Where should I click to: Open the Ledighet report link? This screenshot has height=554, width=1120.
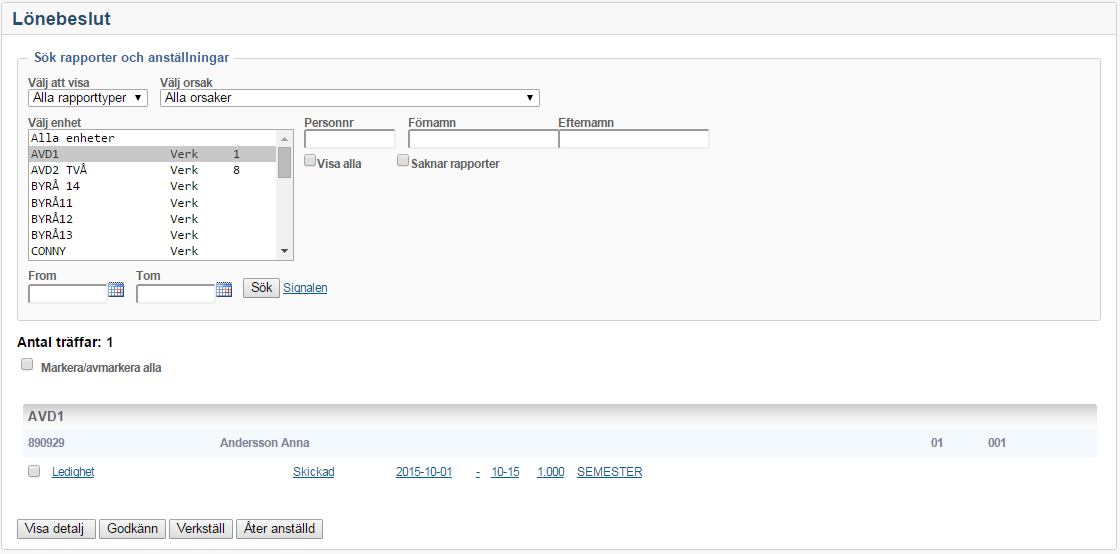[x=73, y=472]
